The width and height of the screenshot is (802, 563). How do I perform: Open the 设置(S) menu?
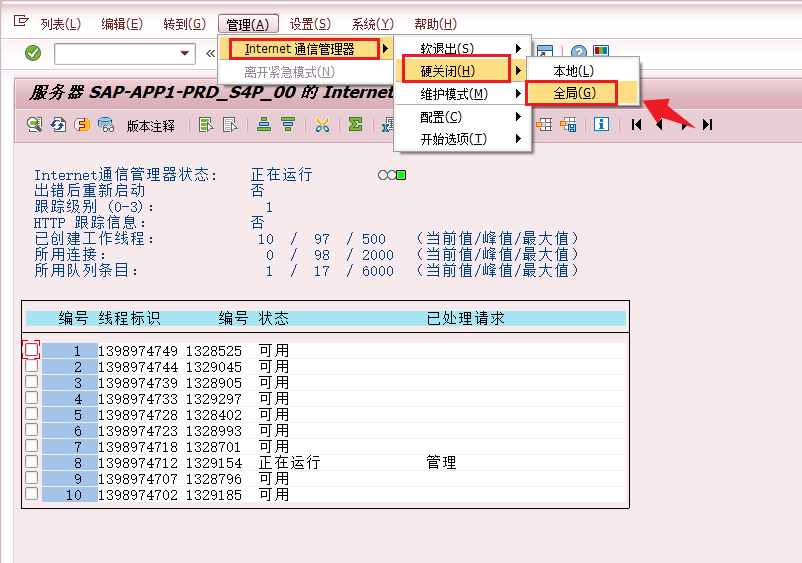(x=310, y=24)
